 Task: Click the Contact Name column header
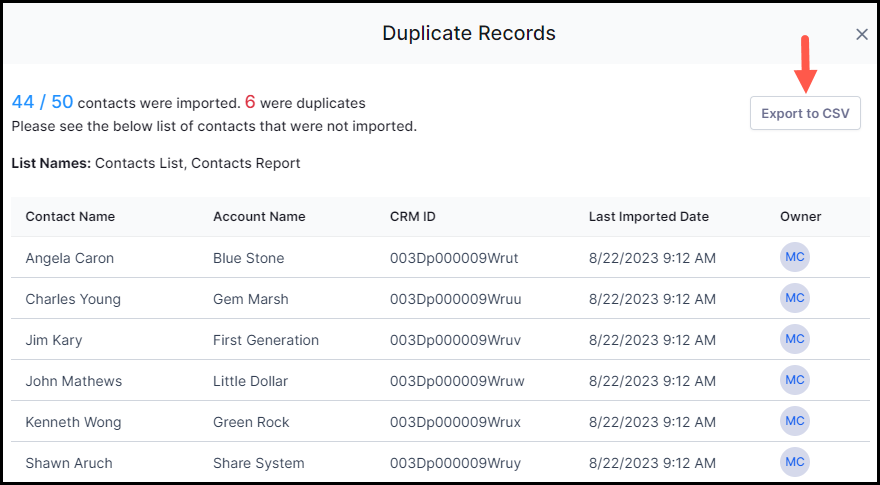[x=70, y=217]
